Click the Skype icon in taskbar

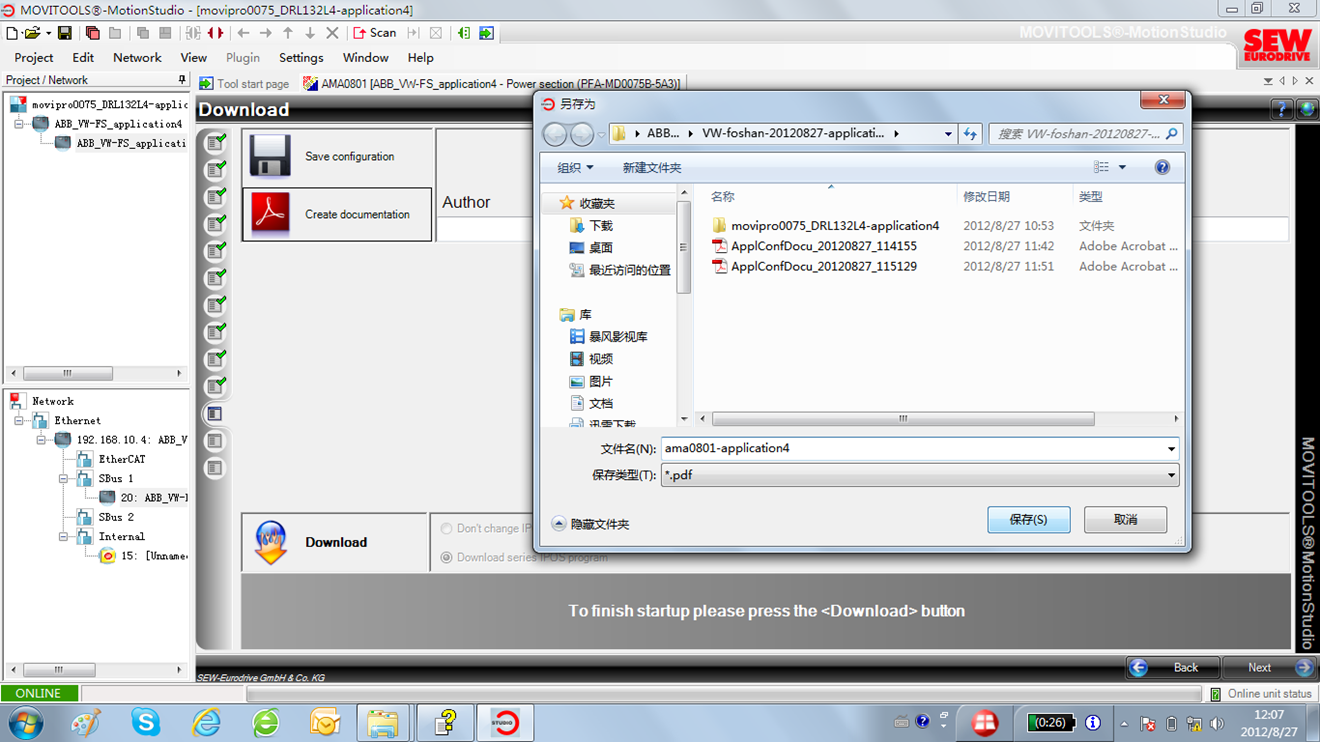click(146, 722)
